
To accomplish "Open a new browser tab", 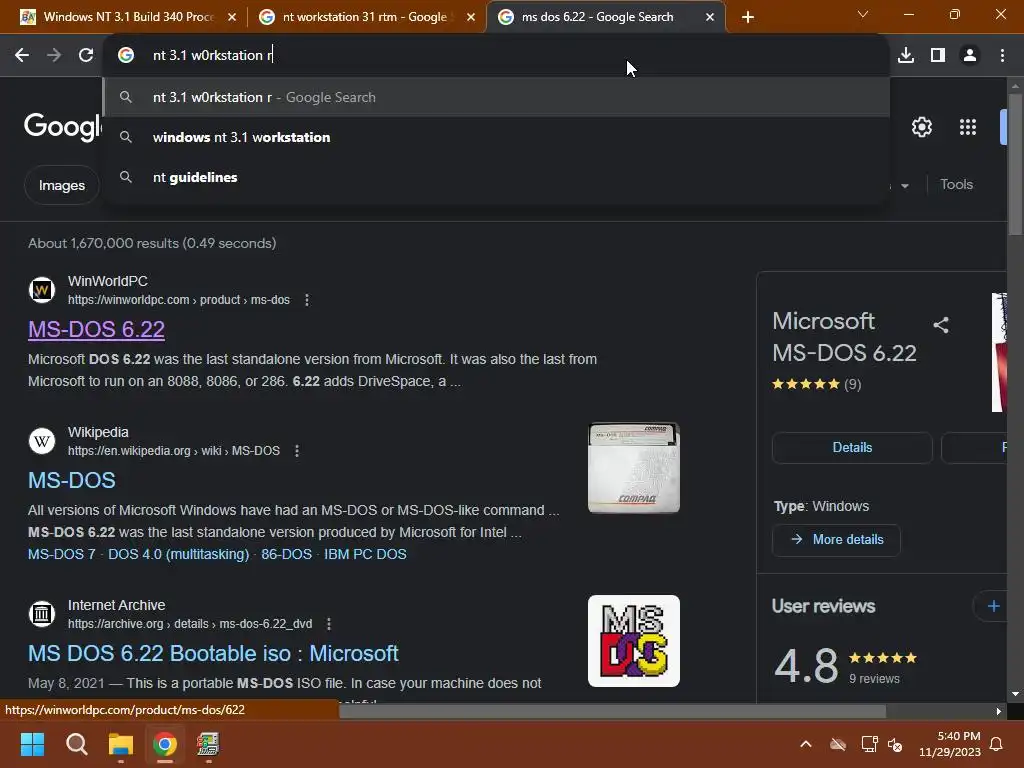I will pyautogui.click(x=748, y=17).
